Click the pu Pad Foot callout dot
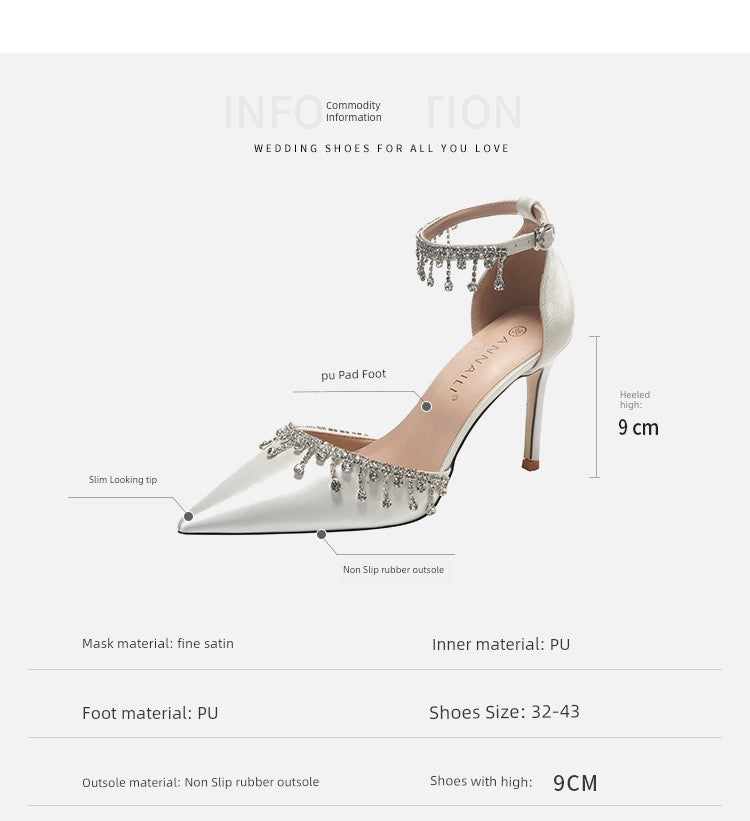Image resolution: width=750 pixels, height=821 pixels. pos(427,406)
